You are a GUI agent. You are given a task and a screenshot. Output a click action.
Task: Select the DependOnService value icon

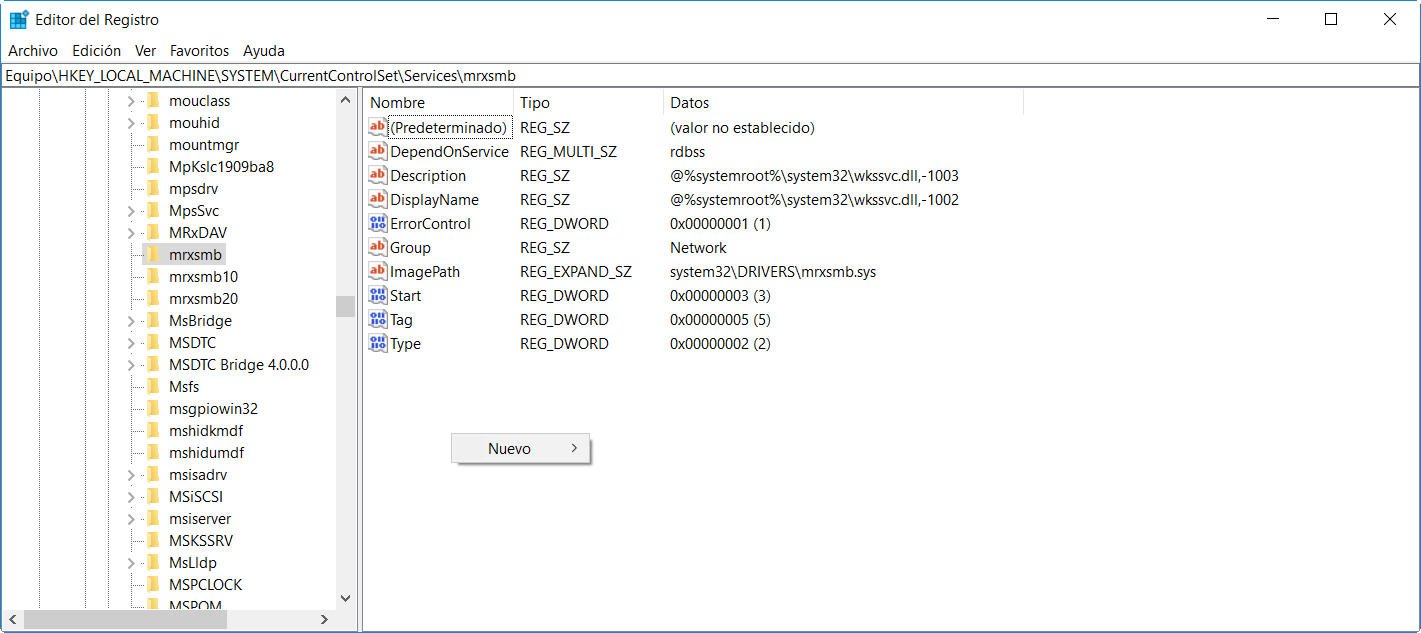point(378,152)
